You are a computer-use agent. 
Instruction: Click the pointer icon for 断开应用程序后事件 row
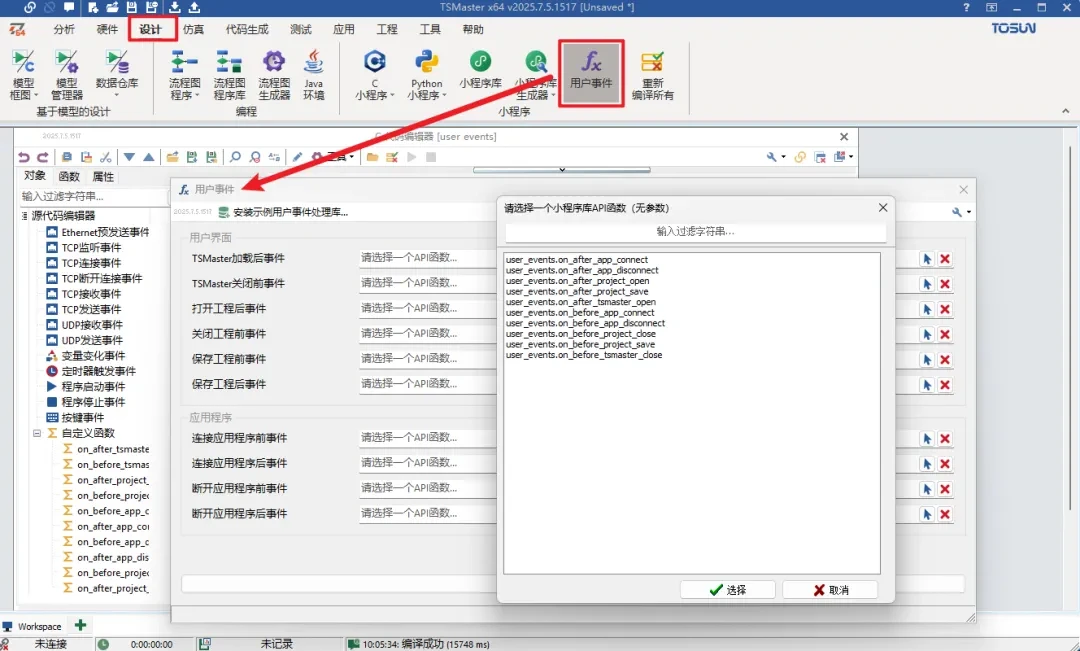(927, 514)
